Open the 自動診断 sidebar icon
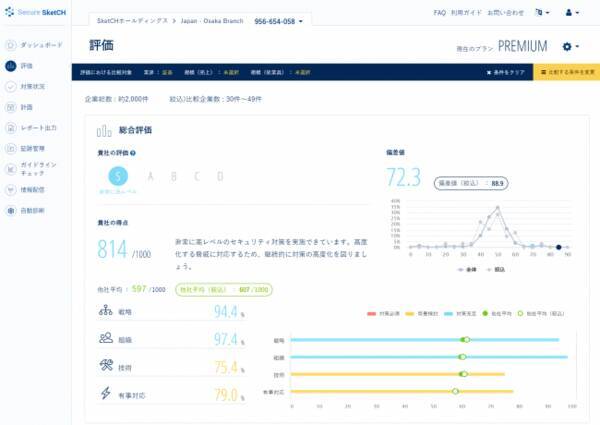Screen dimensions: 600x425 (10, 210)
